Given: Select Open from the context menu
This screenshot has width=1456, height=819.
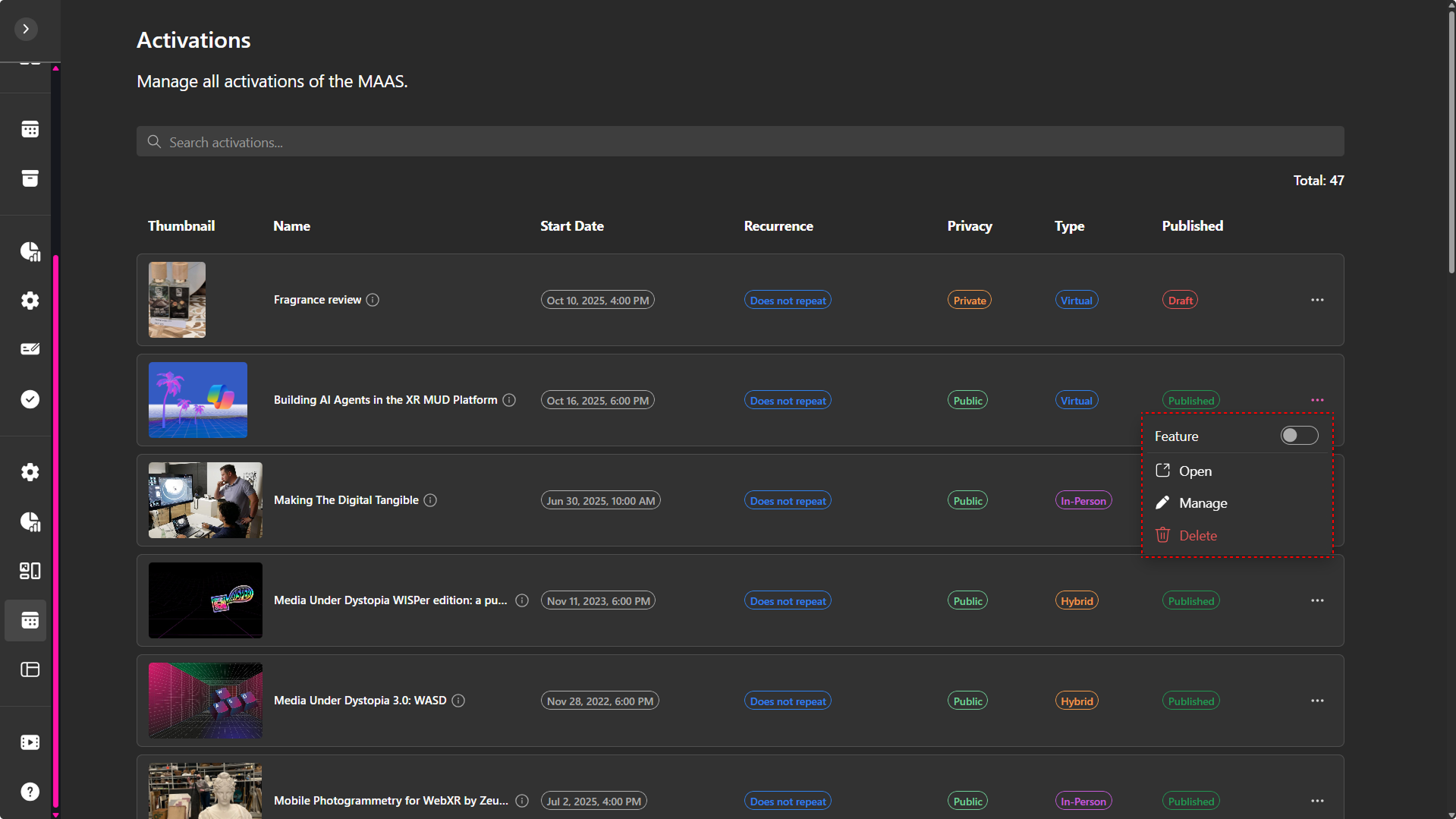Looking at the screenshot, I should point(1194,471).
